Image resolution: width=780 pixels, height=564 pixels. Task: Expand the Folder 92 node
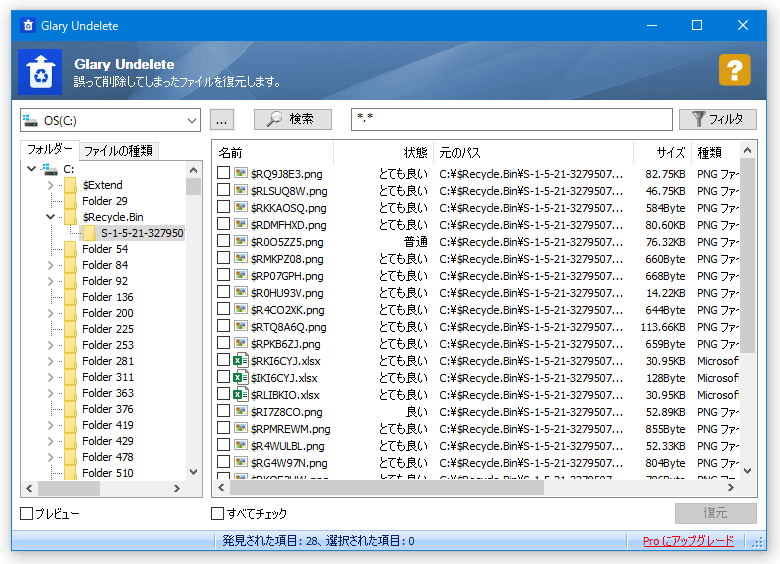click(50, 281)
